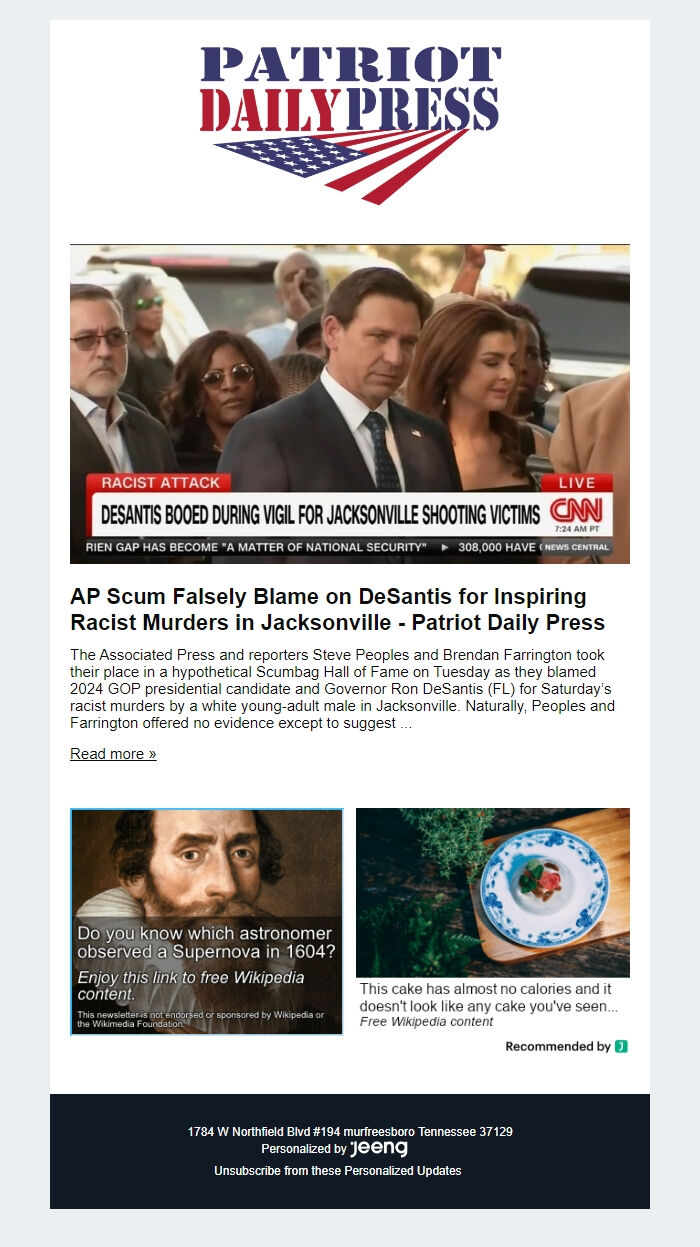Image resolution: width=700 pixels, height=1247 pixels.
Task: Click the Supernova in 1604 question text
Action: pyautogui.click(x=207, y=942)
